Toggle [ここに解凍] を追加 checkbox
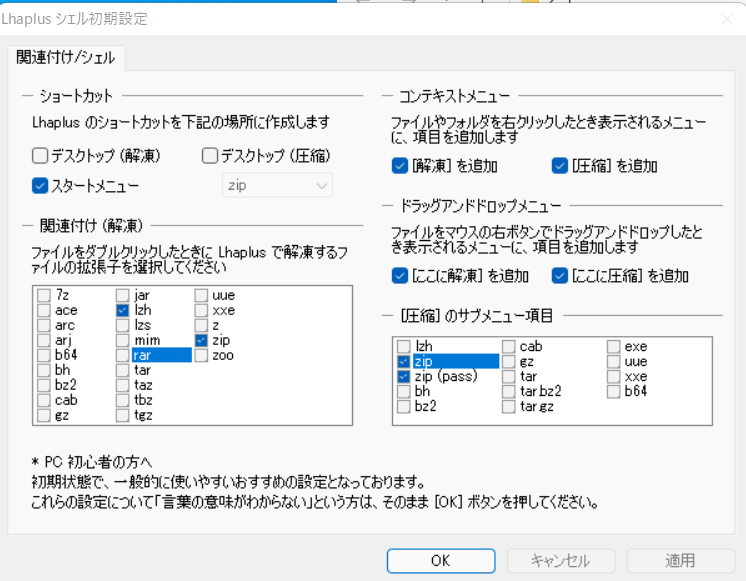Viewport: 746px width, 581px height. point(400,276)
